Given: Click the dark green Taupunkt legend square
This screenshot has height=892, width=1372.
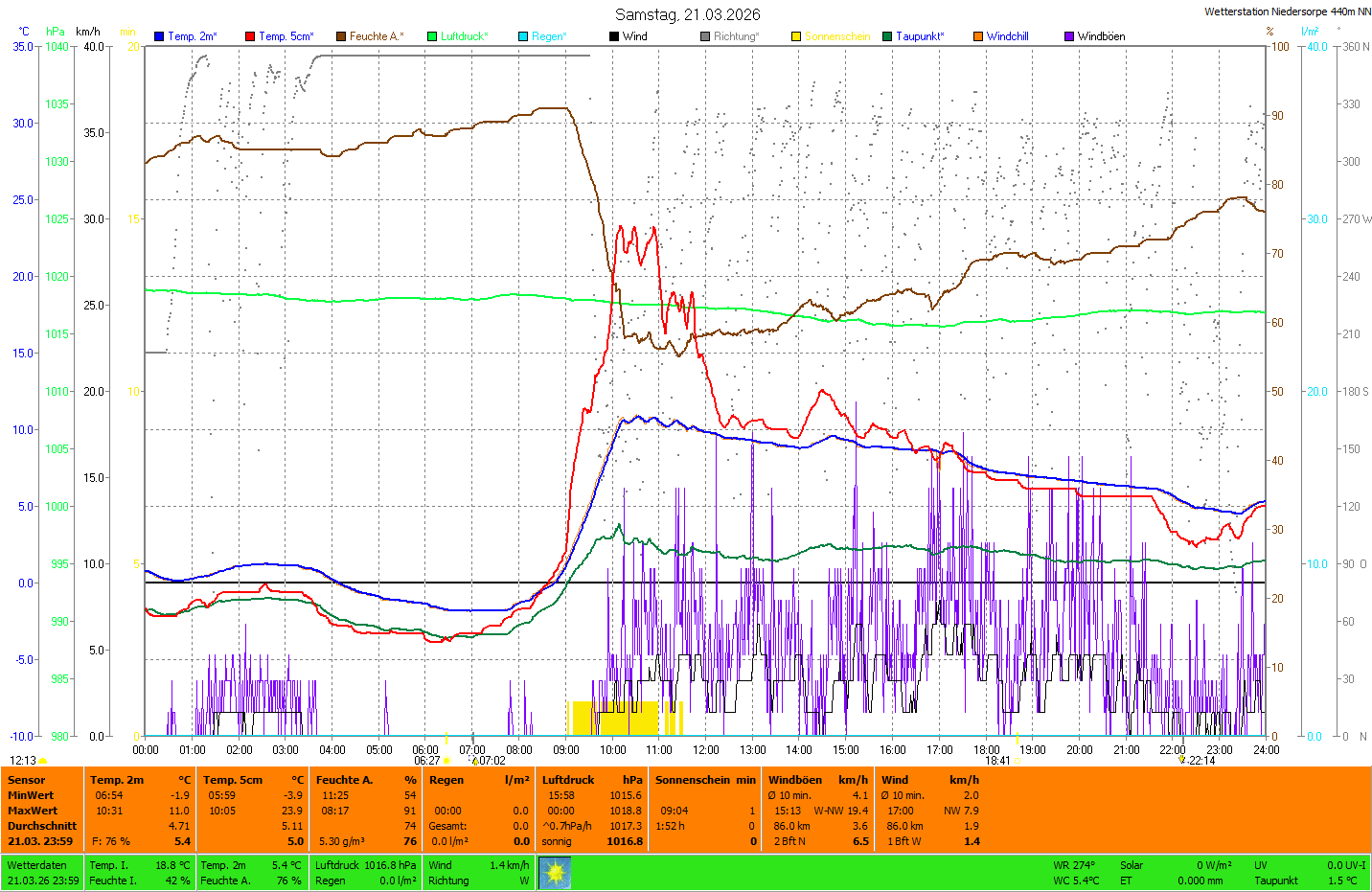Looking at the screenshot, I should click(887, 36).
